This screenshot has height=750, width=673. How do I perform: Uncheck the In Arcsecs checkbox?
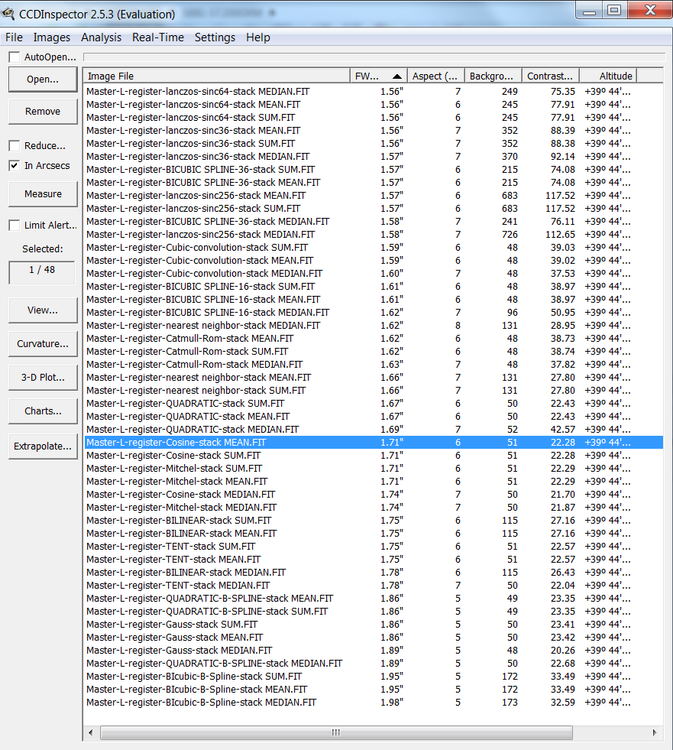point(14,166)
